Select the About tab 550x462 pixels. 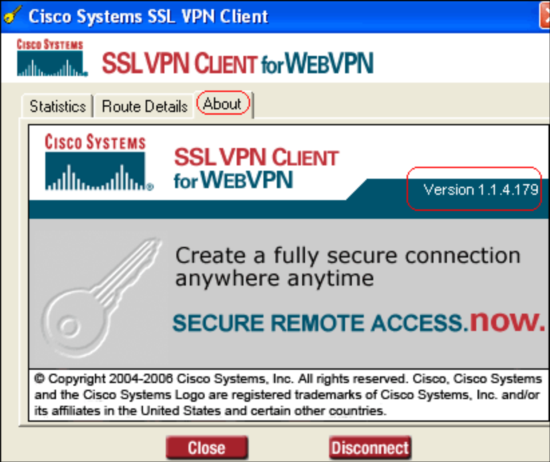tap(223, 104)
